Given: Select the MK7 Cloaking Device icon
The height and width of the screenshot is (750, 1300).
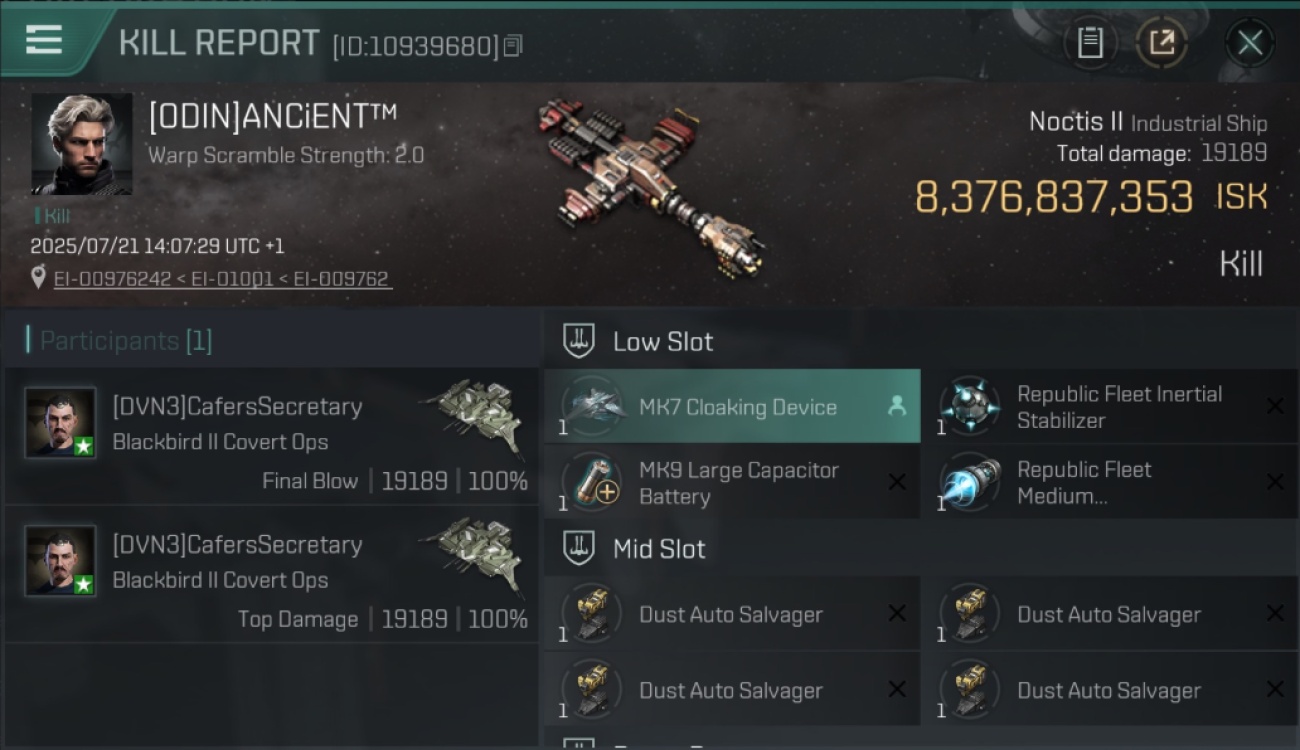Looking at the screenshot, I should tap(593, 407).
